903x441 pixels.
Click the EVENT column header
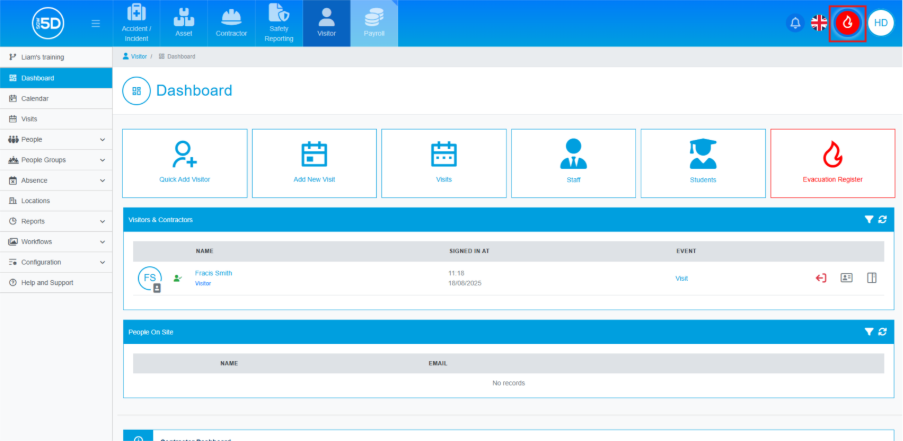[686, 251]
